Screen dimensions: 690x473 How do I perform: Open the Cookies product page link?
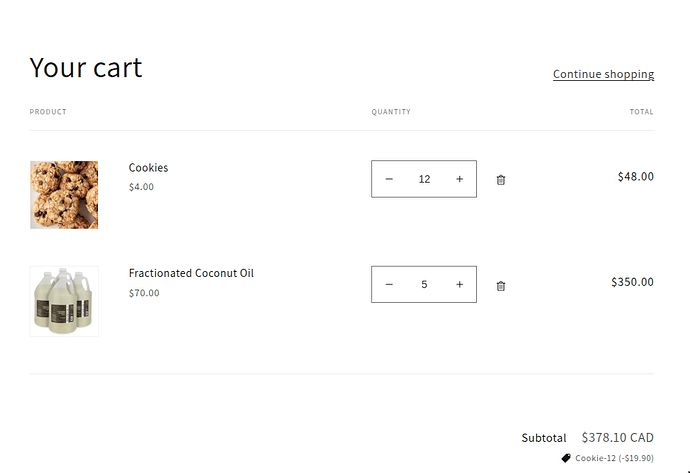click(148, 168)
